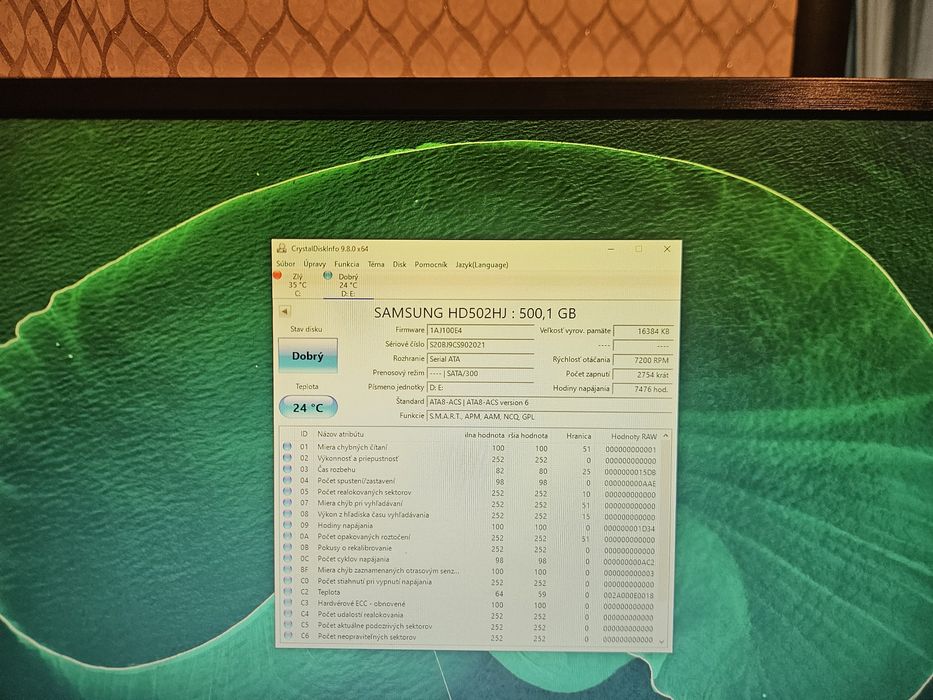Click status icon of row 0C Počet cyklov napájania
This screenshot has width=933, height=700.
287,559
